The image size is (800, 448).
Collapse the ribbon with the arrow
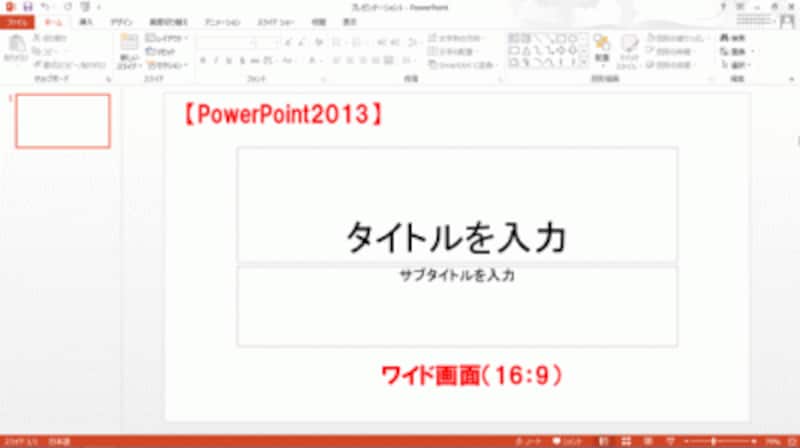coord(791,79)
